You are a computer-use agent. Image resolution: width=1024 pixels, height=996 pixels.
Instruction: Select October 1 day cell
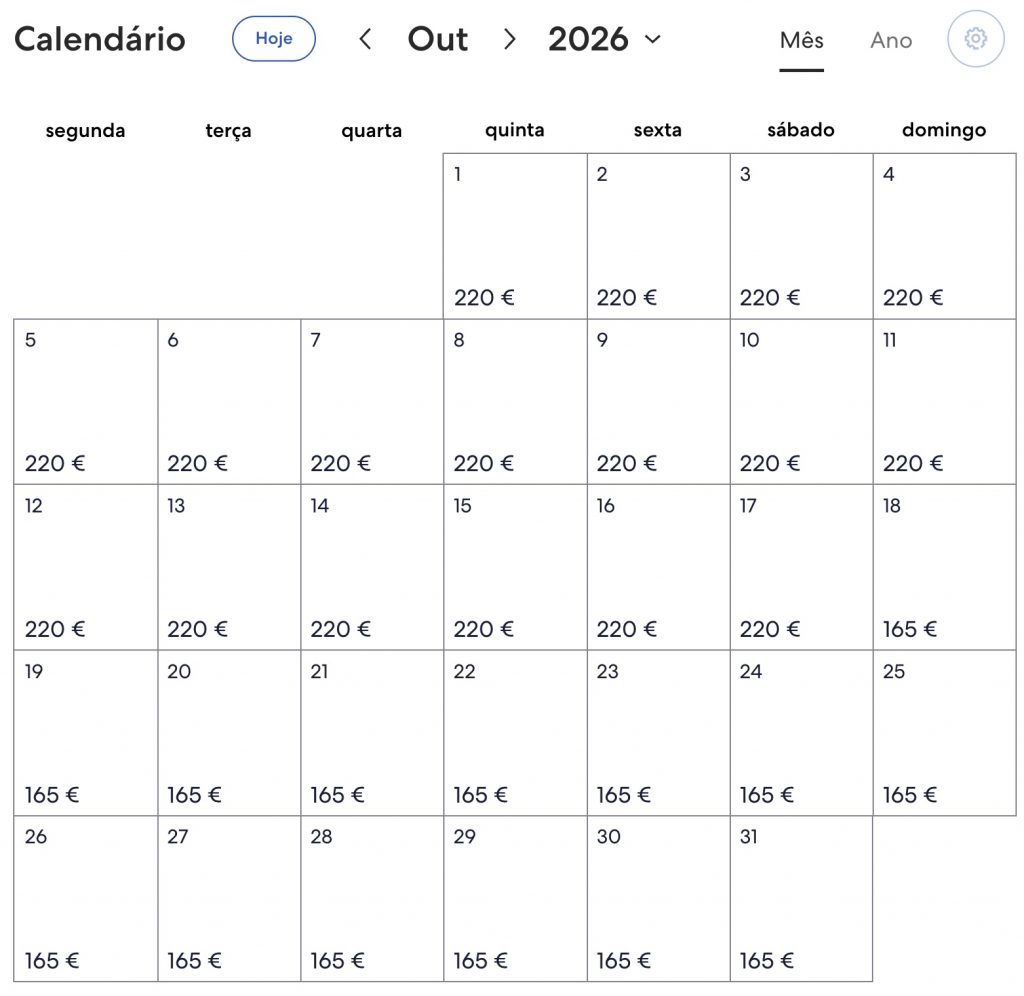(x=515, y=236)
